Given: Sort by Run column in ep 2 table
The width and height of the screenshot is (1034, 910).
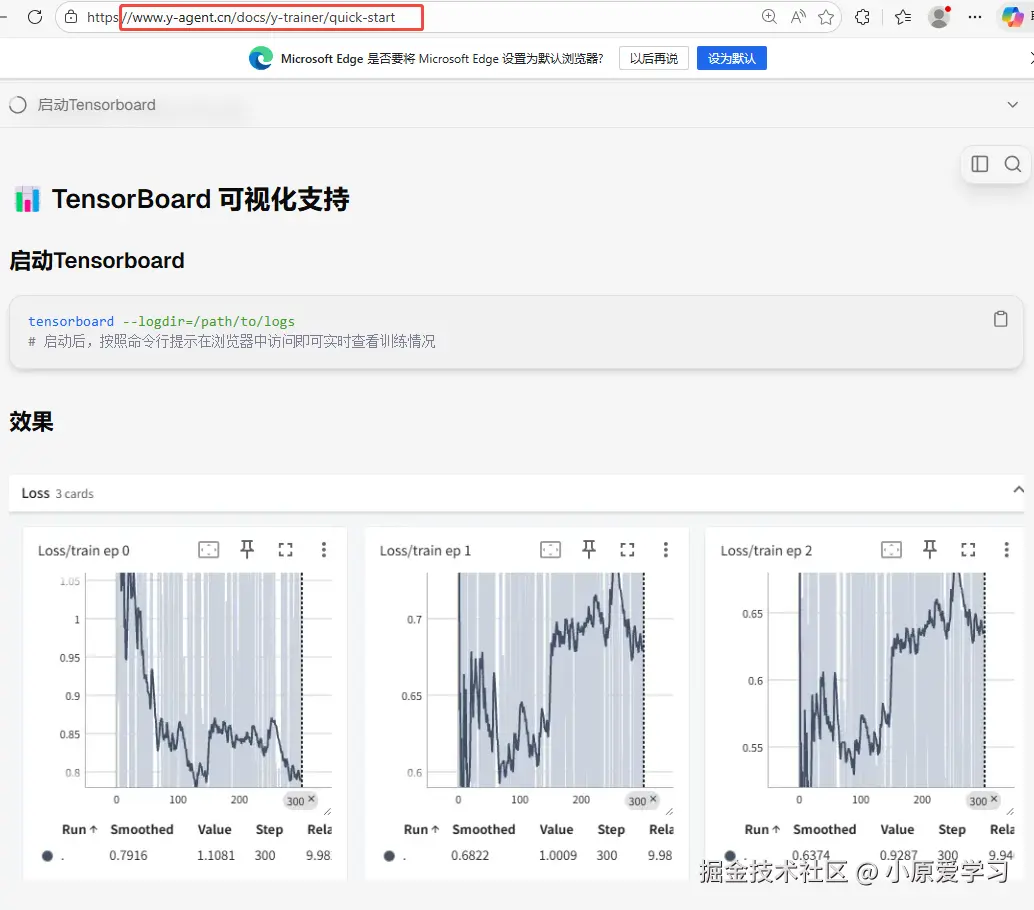Looking at the screenshot, I should tap(762, 830).
